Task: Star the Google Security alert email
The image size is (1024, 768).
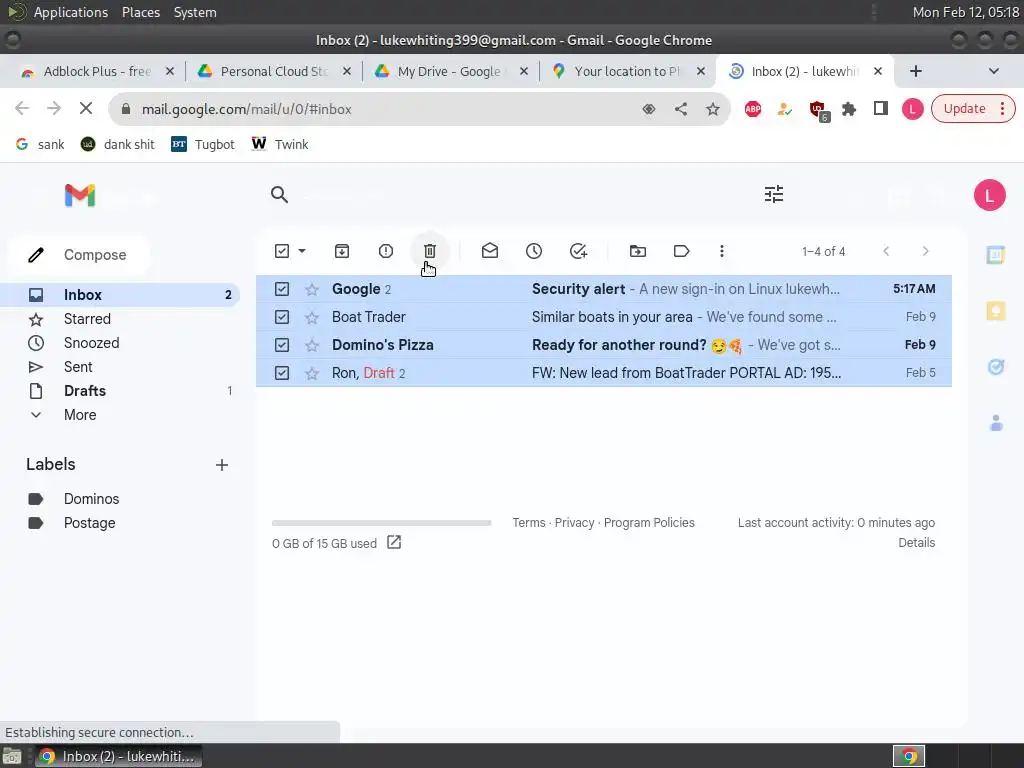Action: [x=312, y=289]
